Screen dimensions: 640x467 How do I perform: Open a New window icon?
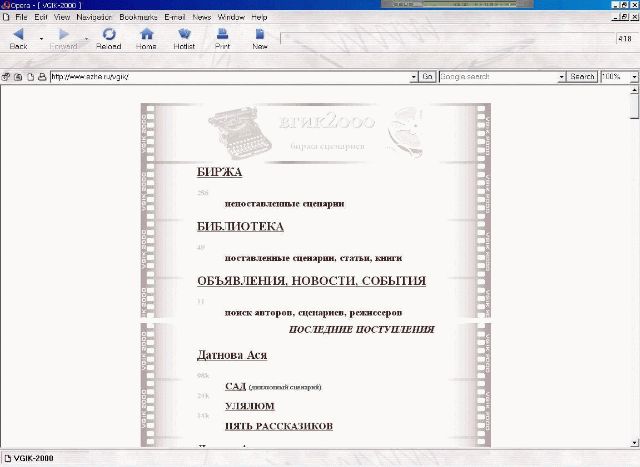pos(260,34)
